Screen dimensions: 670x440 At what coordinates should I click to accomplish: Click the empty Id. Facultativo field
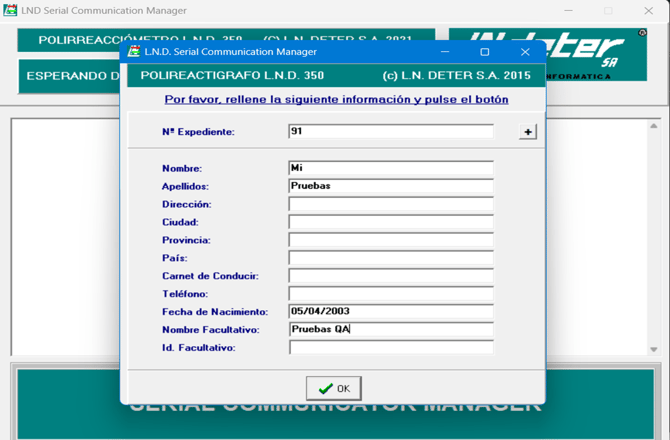(390, 348)
